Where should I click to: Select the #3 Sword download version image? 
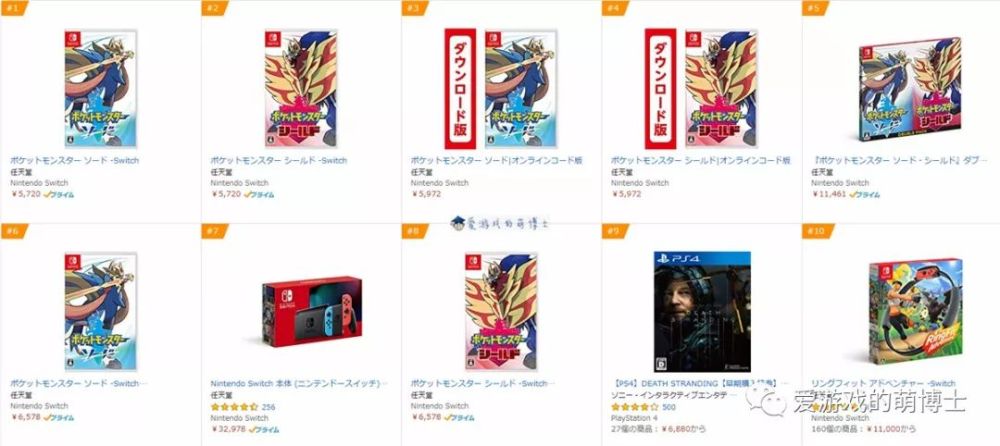point(501,89)
